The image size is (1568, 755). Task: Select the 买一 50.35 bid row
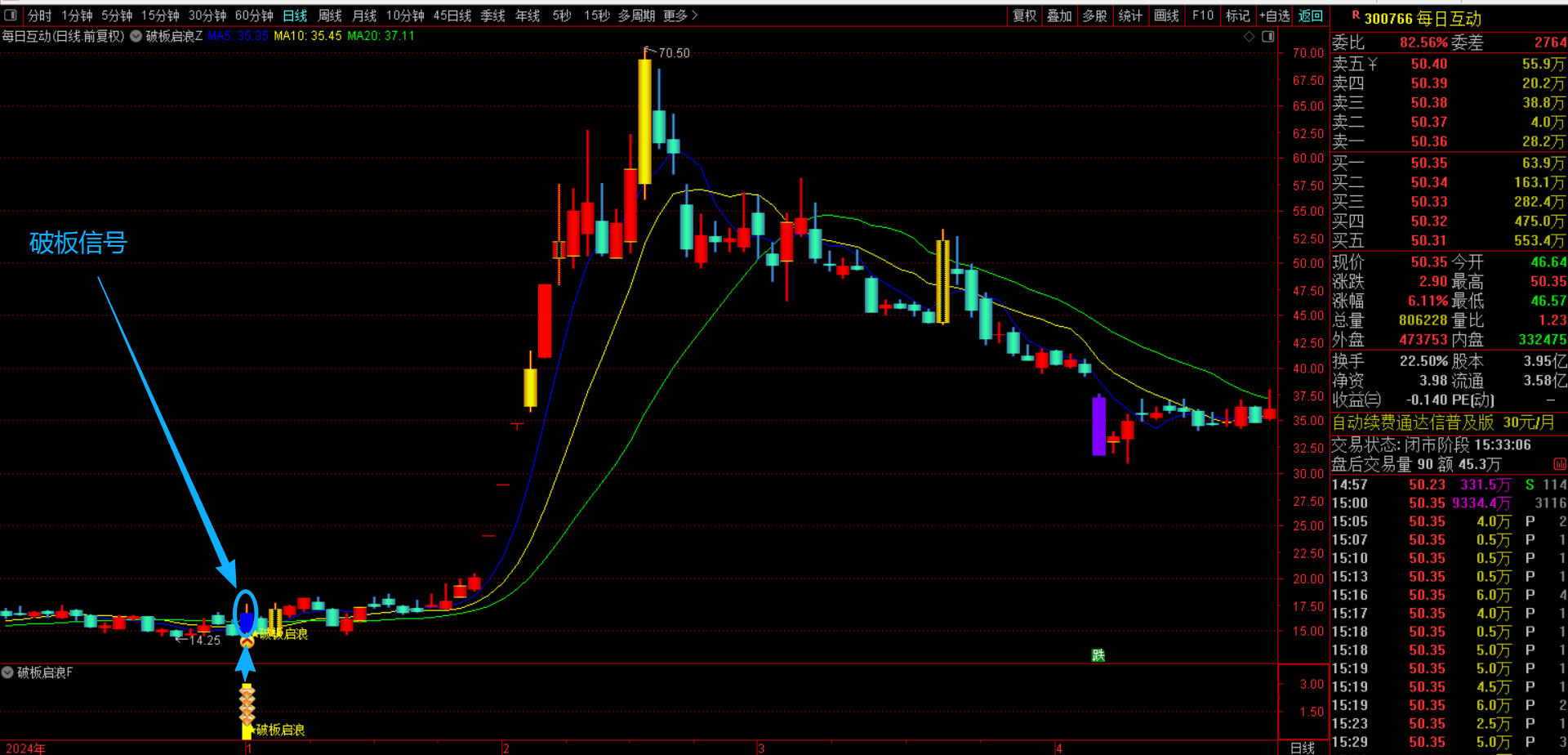1449,163
